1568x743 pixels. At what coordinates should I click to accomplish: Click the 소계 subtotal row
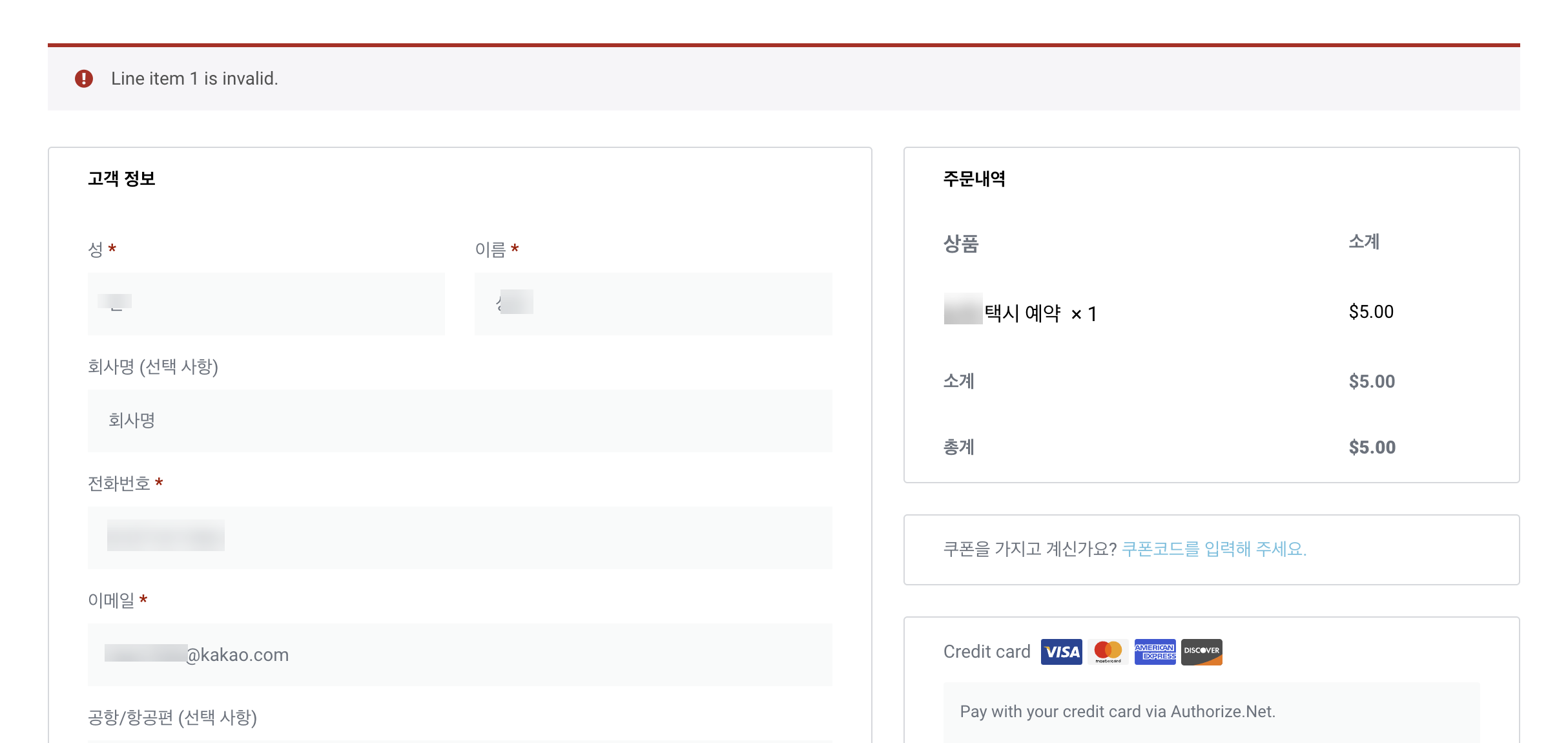point(958,381)
